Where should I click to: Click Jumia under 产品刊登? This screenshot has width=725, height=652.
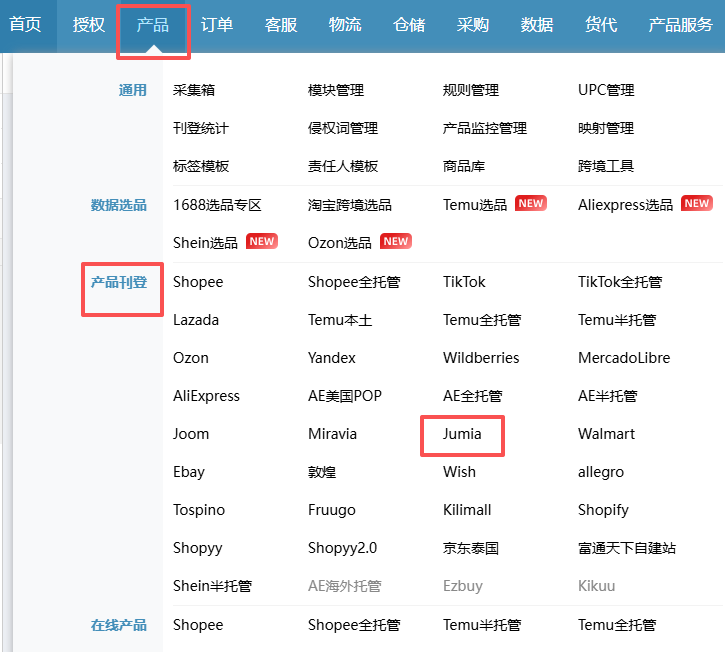[462, 434]
